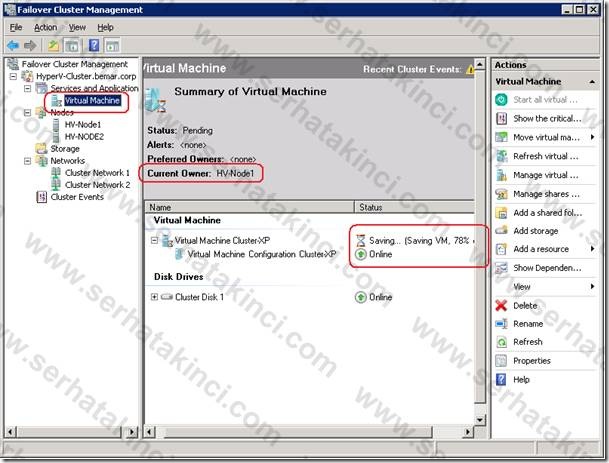Click the Show/Hide action pane toolbar icon
This screenshot has width=609, height=463.
[112, 45]
